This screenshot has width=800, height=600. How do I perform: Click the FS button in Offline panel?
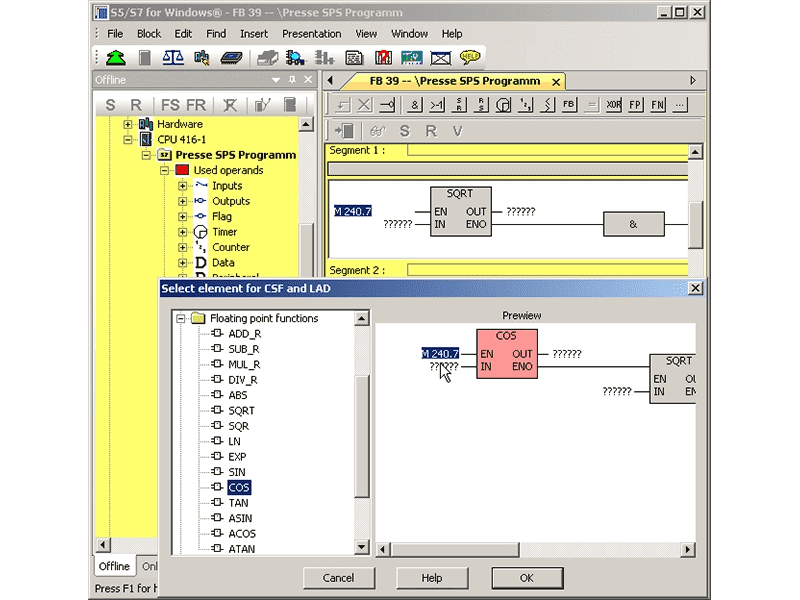[170, 105]
